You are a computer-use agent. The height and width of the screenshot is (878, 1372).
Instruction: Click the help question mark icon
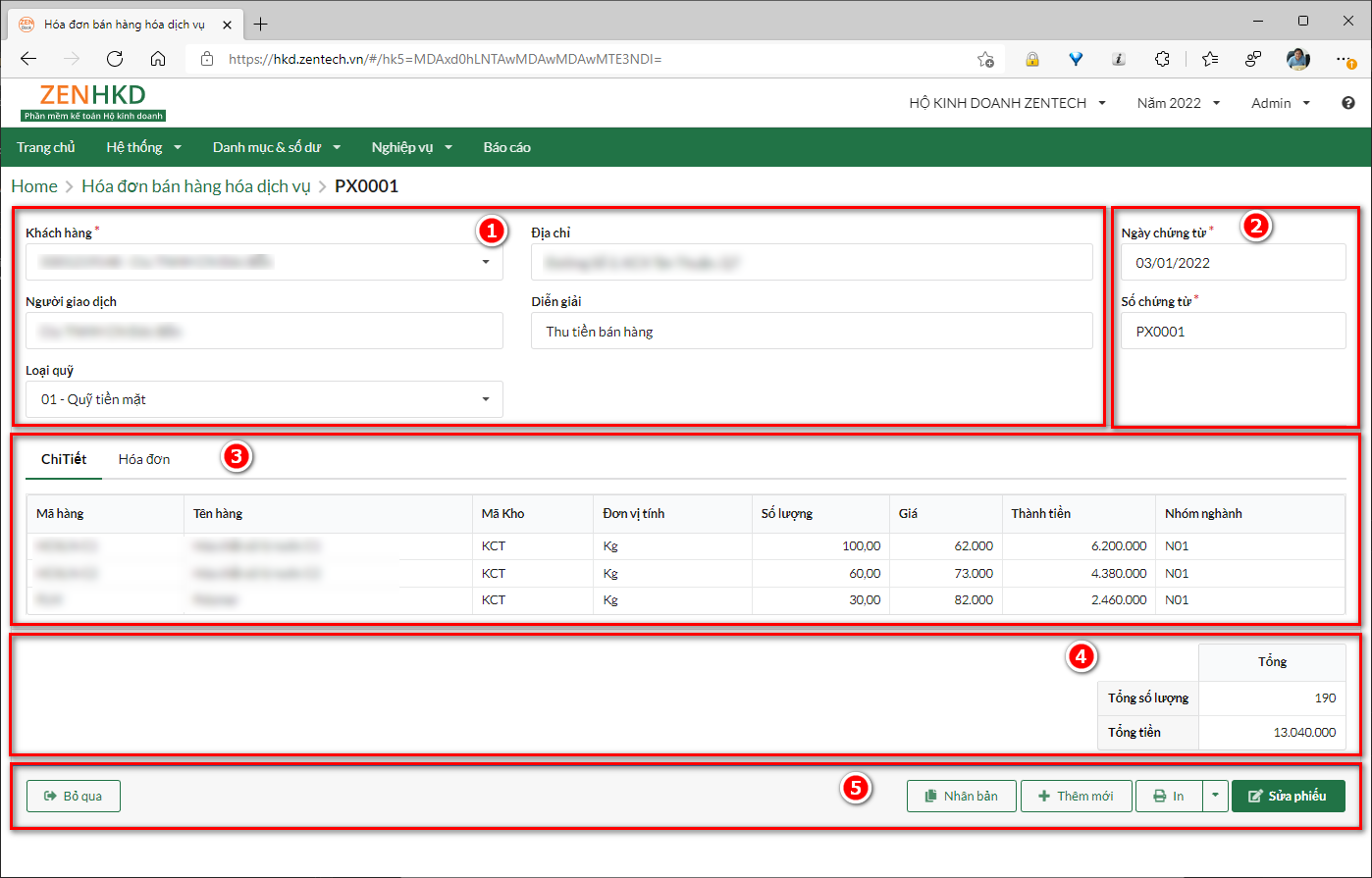pyautogui.click(x=1348, y=103)
